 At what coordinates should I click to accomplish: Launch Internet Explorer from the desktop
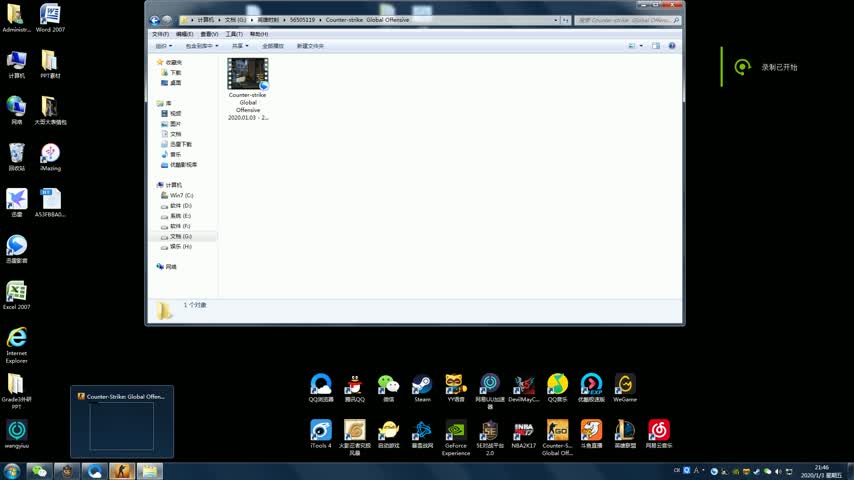coord(16,345)
